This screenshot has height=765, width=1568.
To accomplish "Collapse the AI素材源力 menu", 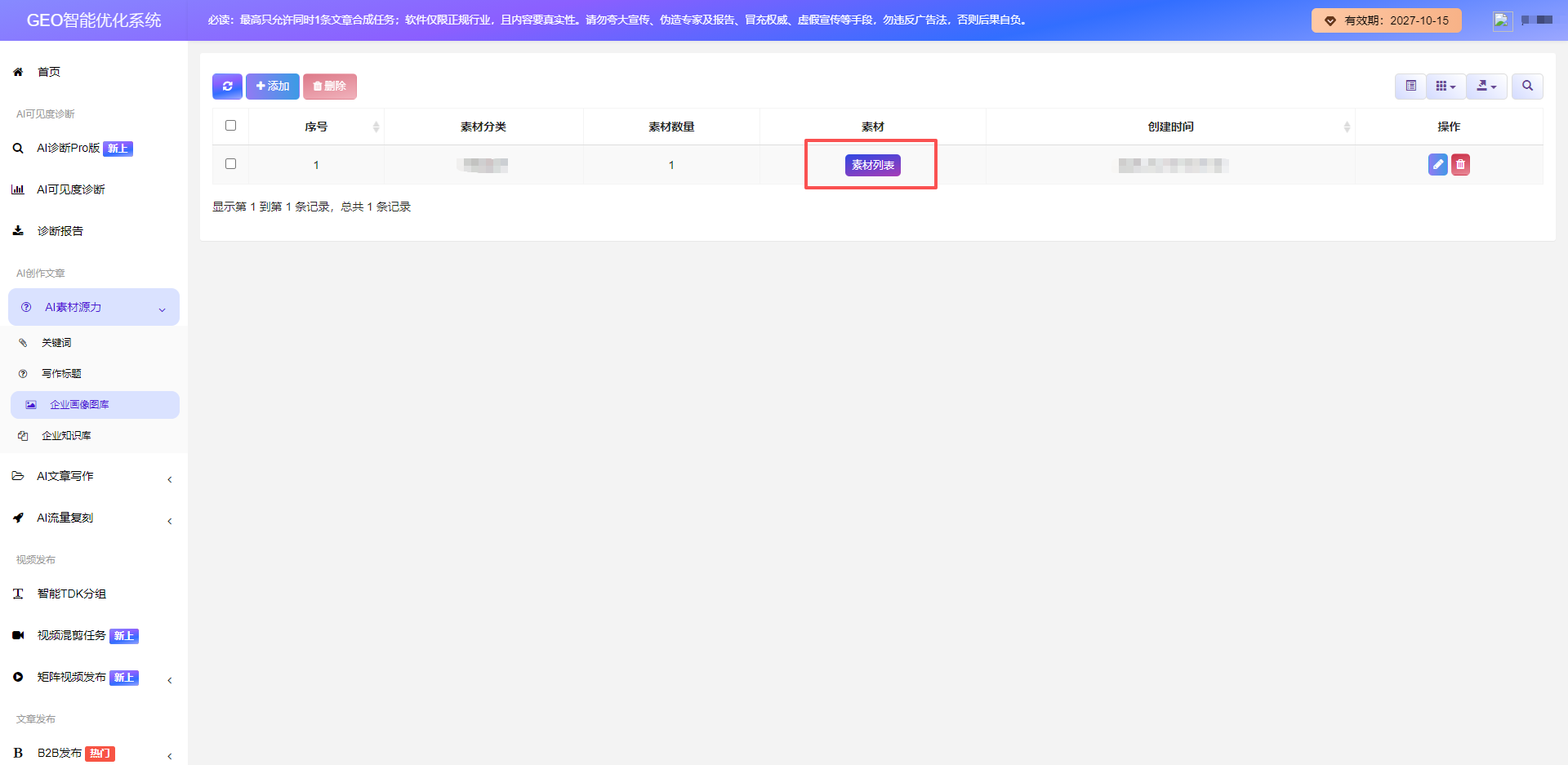I will tap(94, 307).
